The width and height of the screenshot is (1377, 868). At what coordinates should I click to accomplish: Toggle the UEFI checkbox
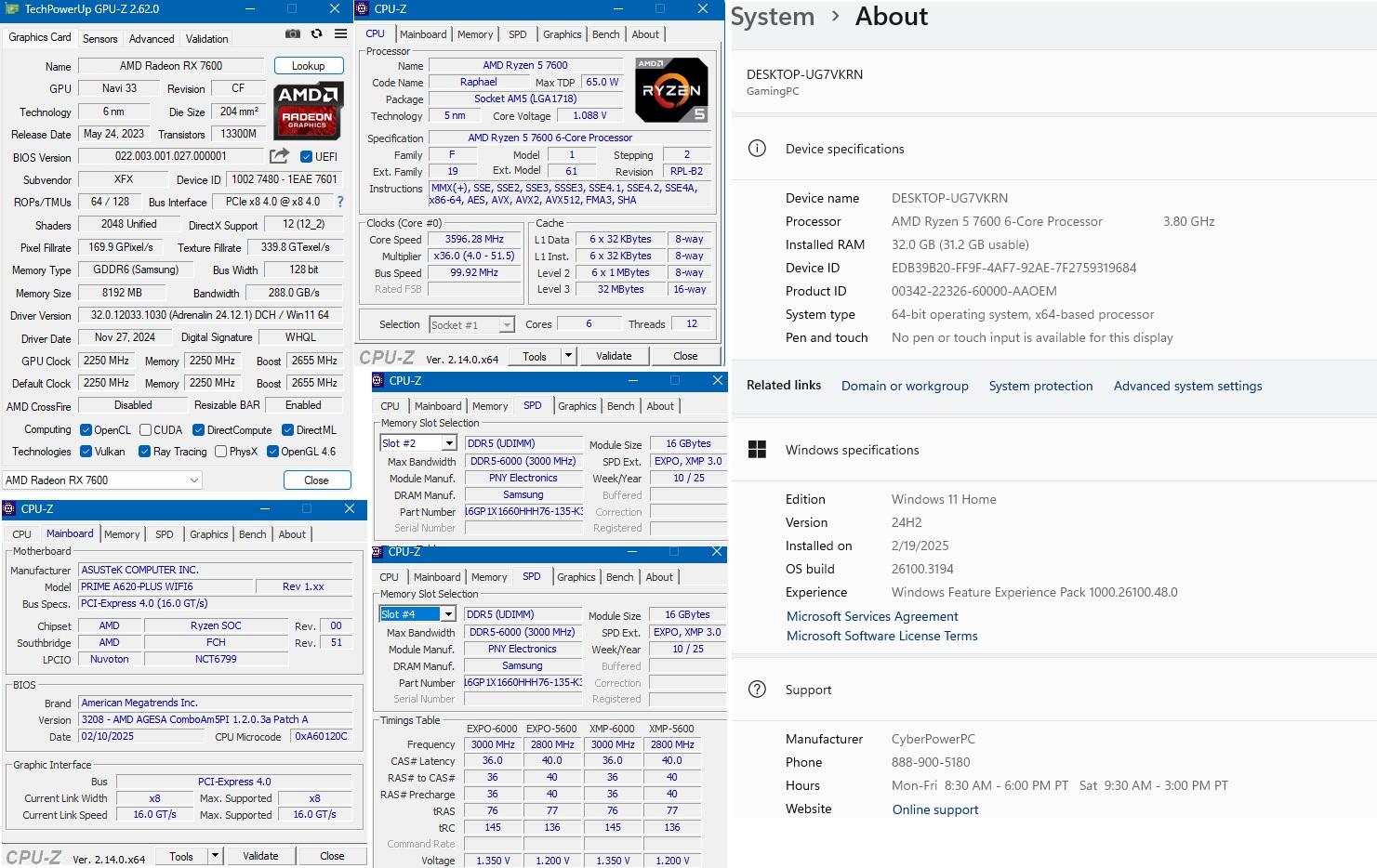coord(307,157)
